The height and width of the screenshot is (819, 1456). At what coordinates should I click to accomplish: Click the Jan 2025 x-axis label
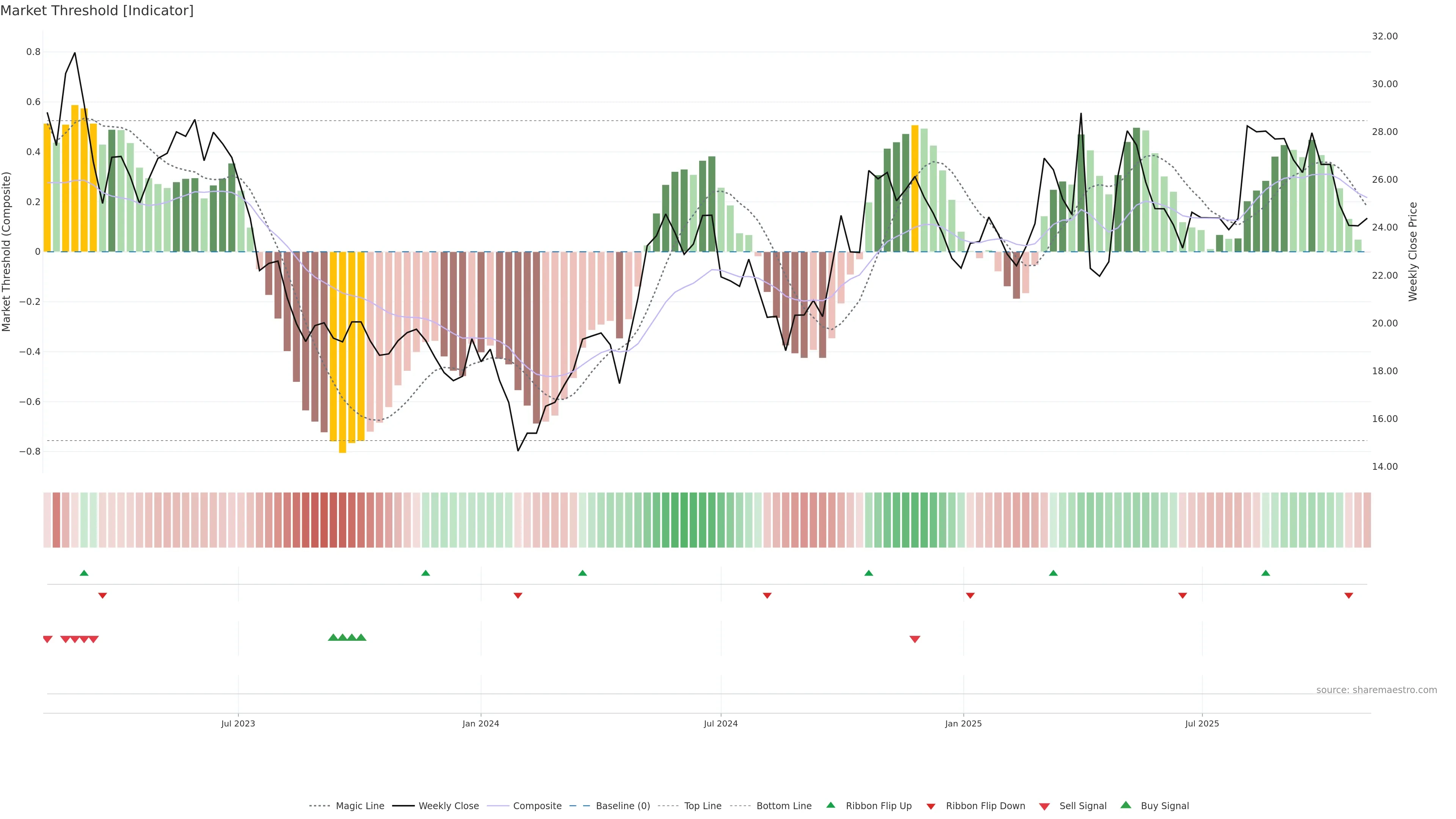[963, 723]
